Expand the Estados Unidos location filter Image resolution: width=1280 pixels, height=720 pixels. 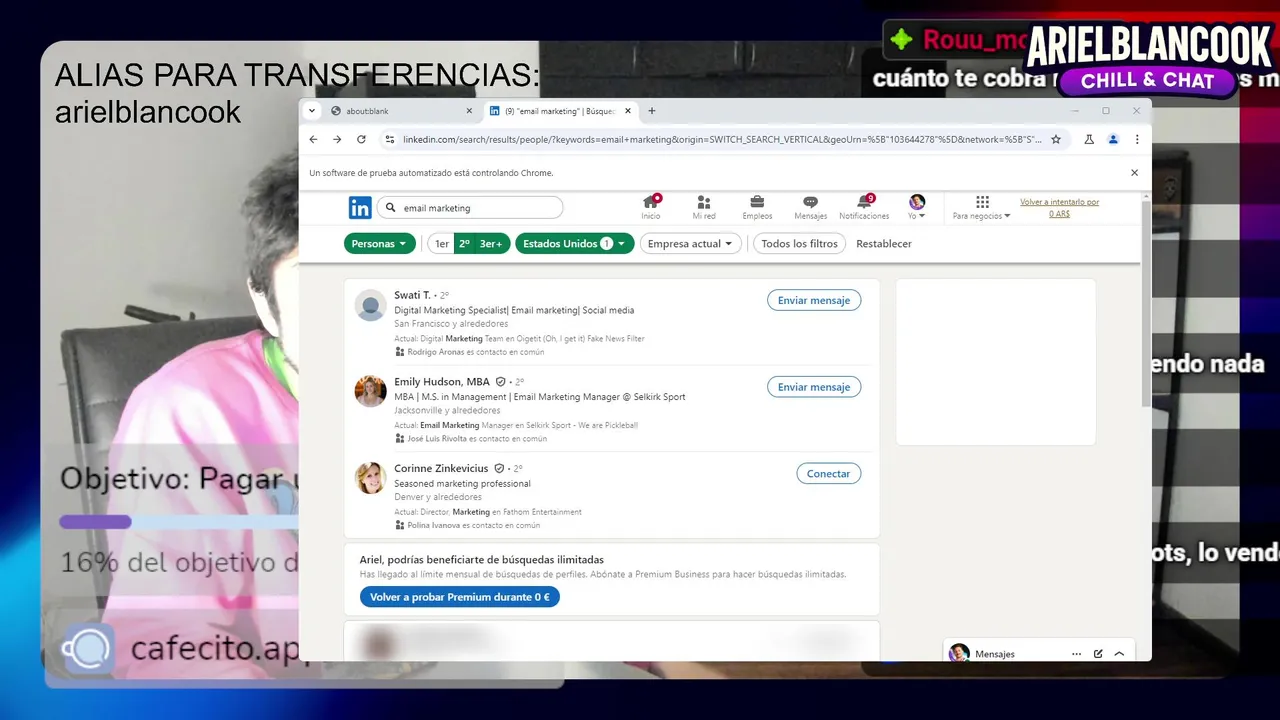coord(574,244)
